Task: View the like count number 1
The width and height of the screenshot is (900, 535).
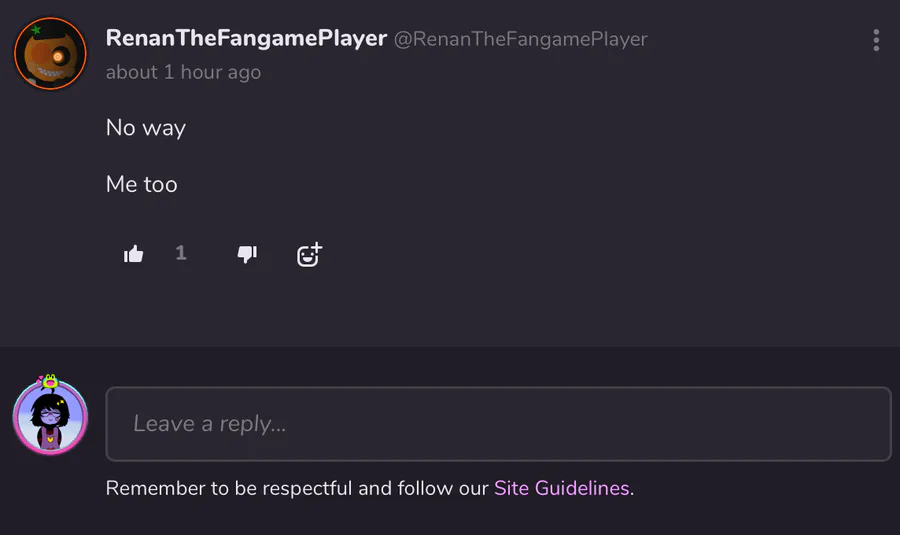Action: tap(181, 253)
